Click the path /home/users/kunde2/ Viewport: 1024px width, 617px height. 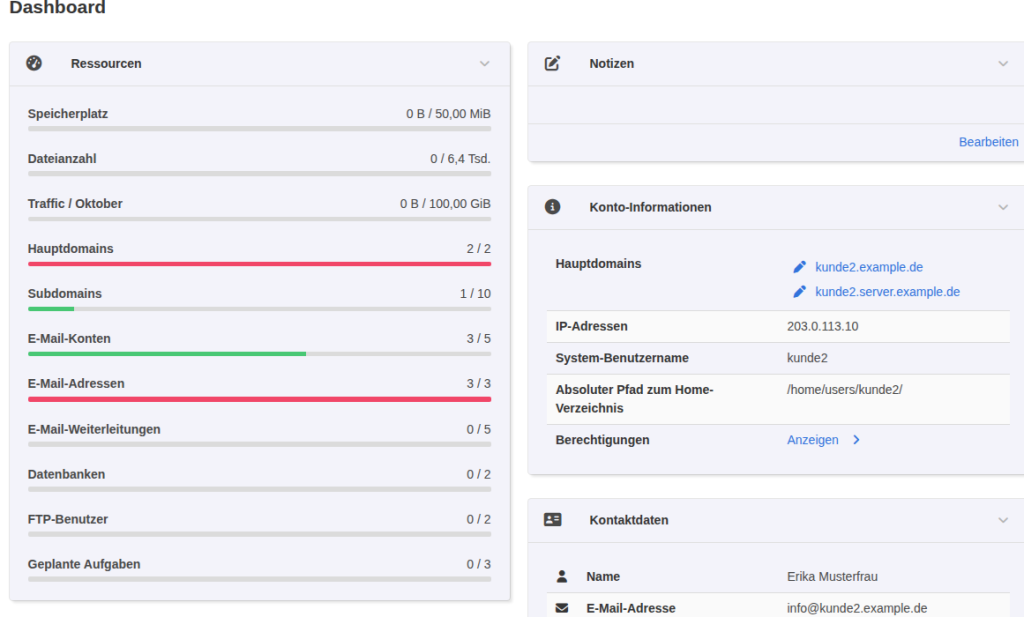844,390
